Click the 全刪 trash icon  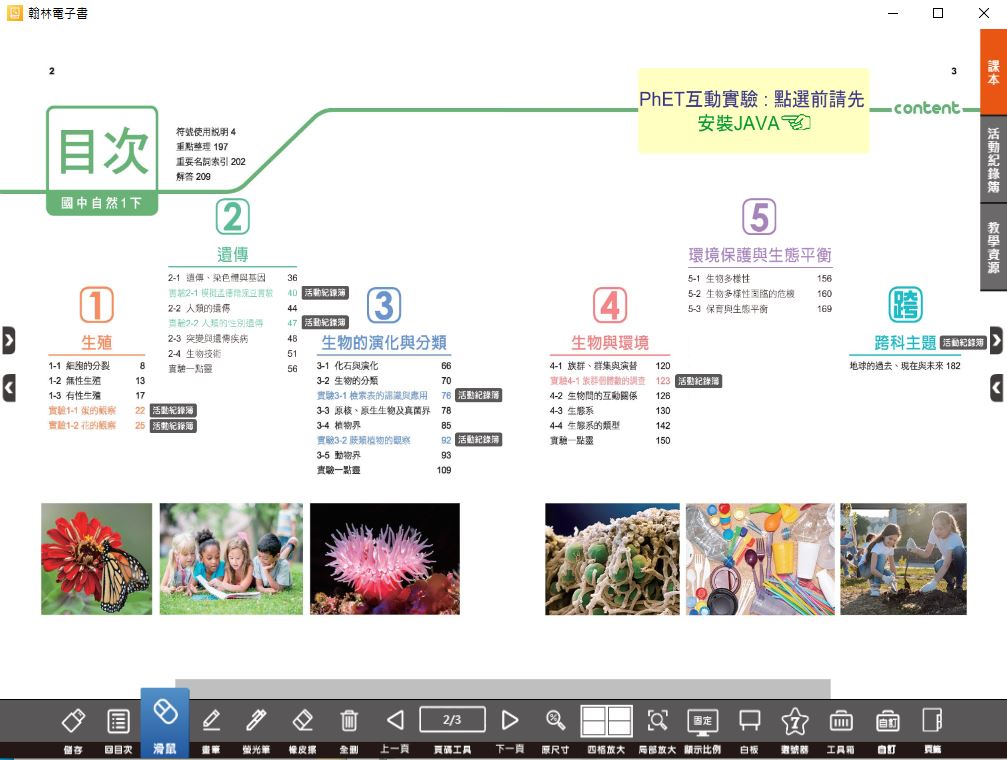pos(349,721)
